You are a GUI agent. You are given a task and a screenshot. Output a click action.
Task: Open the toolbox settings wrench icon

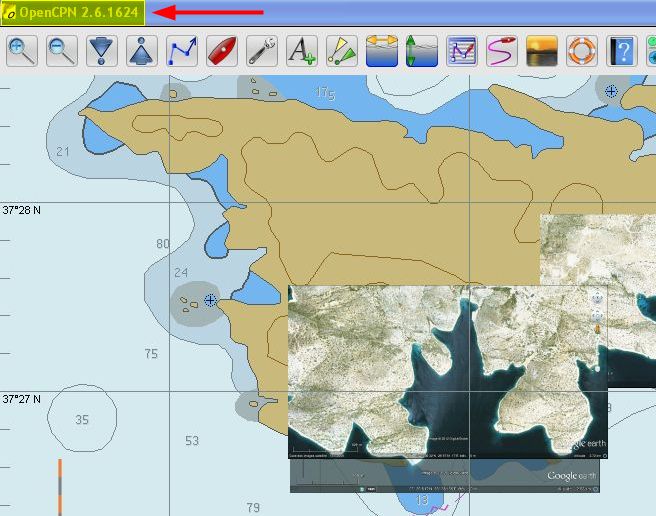tap(262, 51)
